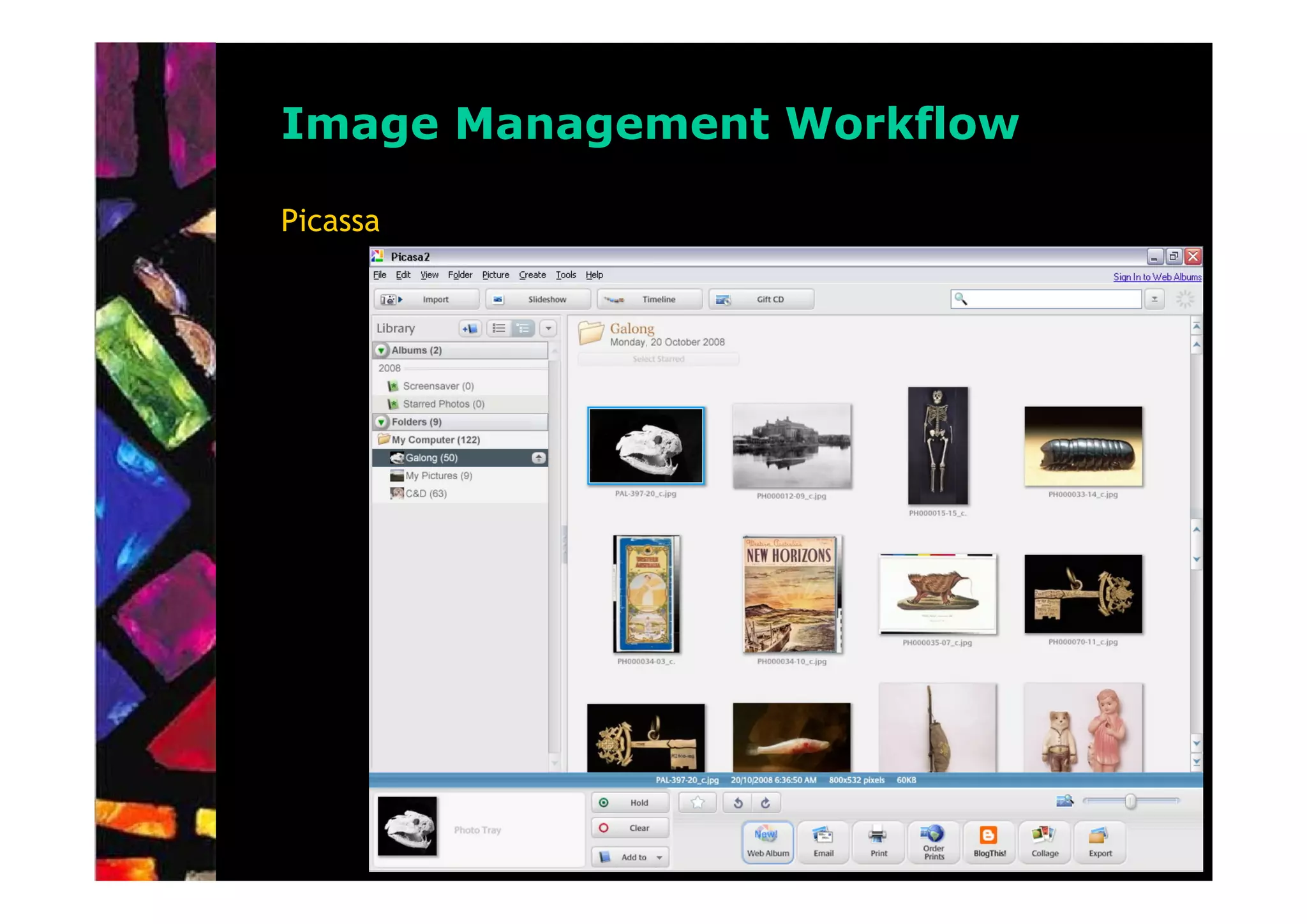This screenshot has width=1307, height=924.
Task: Collapse the Folders (9) section
Action: pyautogui.click(x=381, y=422)
